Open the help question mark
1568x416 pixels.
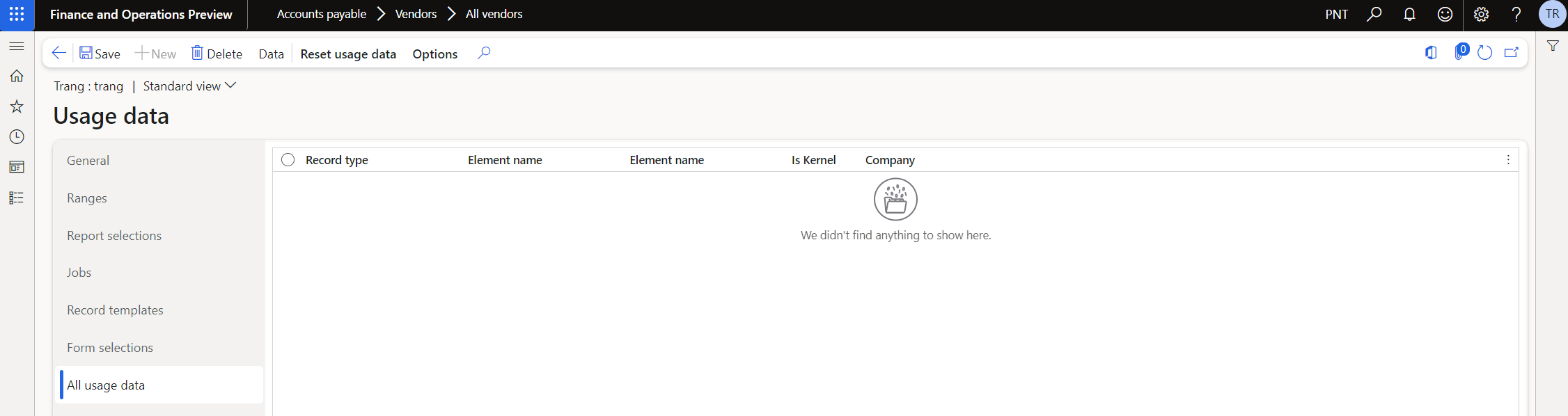point(1516,14)
